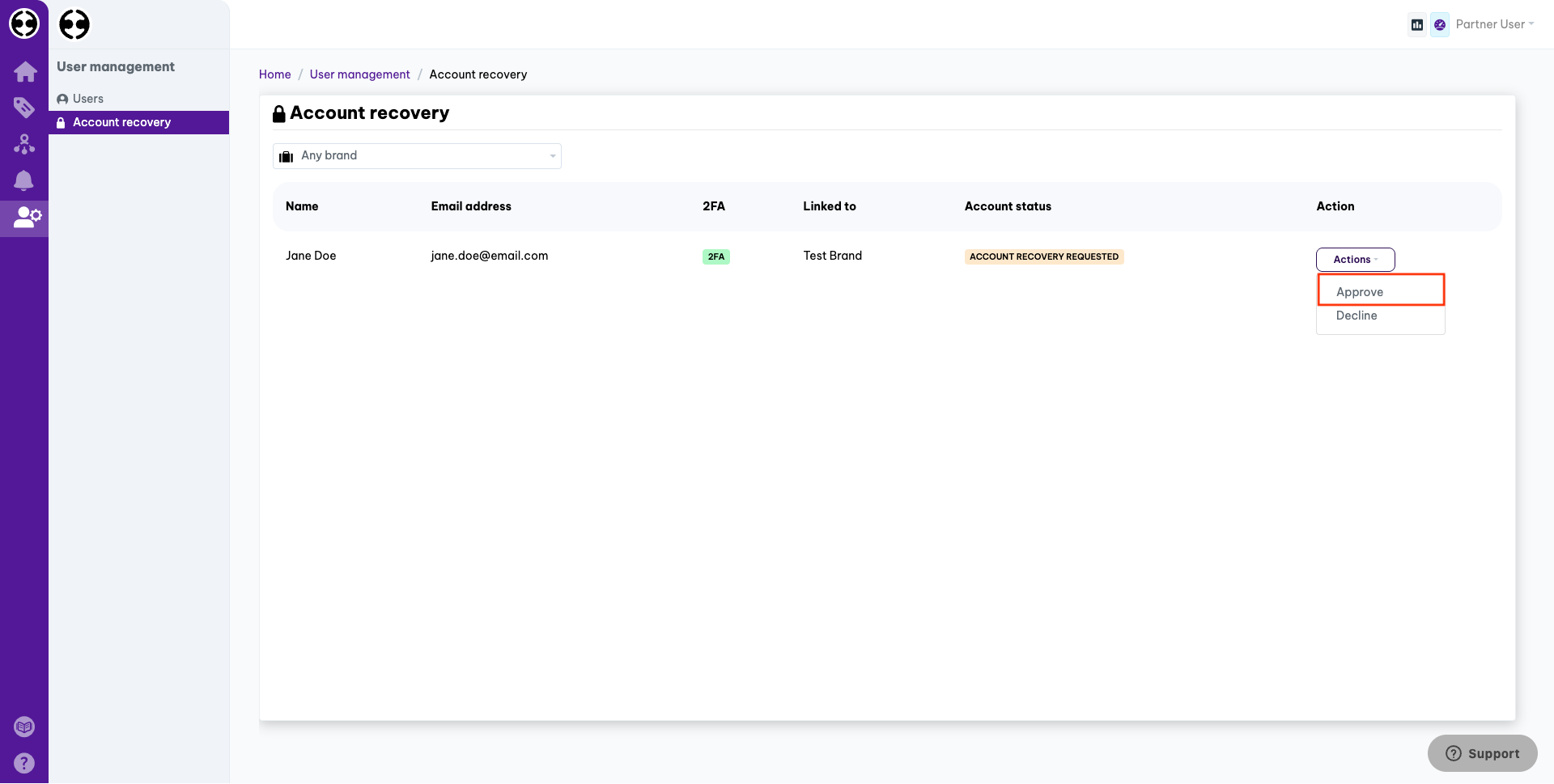Viewport: 1554px width, 784px height.
Task: Choose Decline from the Actions menu
Action: [1381, 316]
